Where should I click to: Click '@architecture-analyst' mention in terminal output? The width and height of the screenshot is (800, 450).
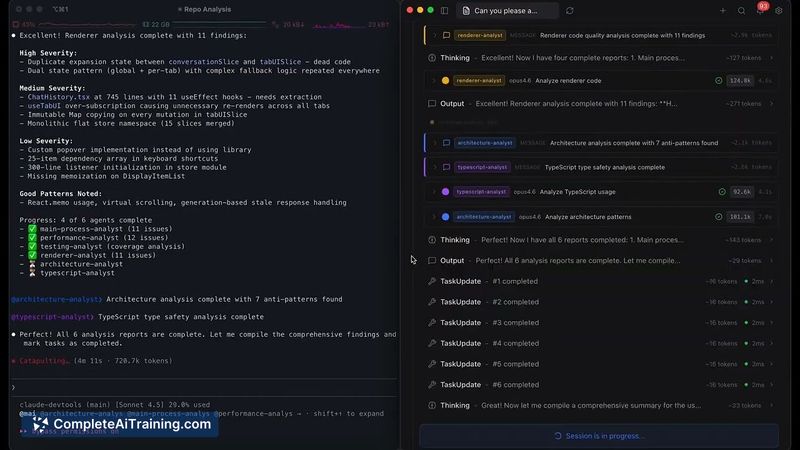tap(57, 299)
